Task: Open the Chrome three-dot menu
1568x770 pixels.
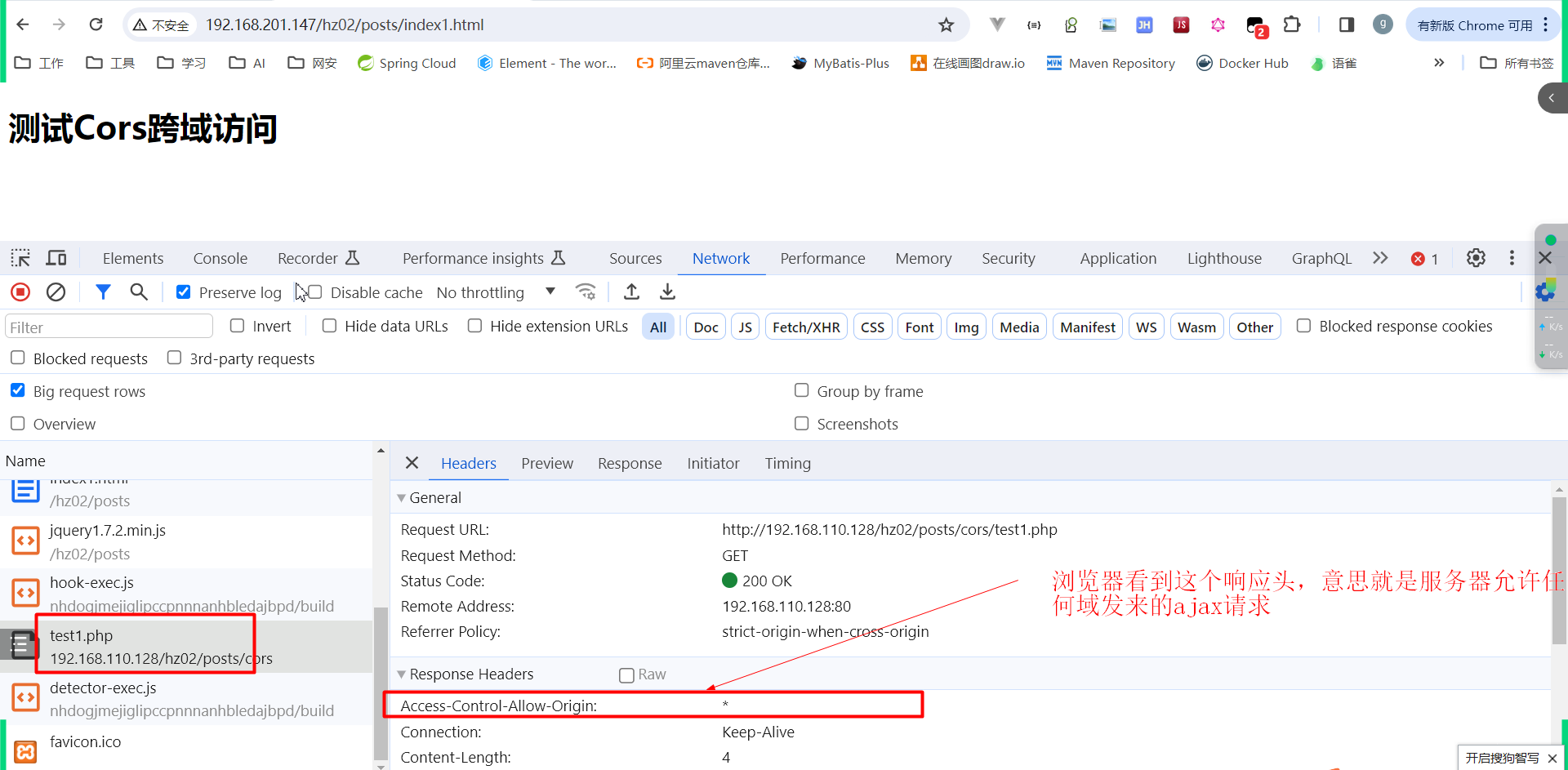Action: click(x=1546, y=24)
